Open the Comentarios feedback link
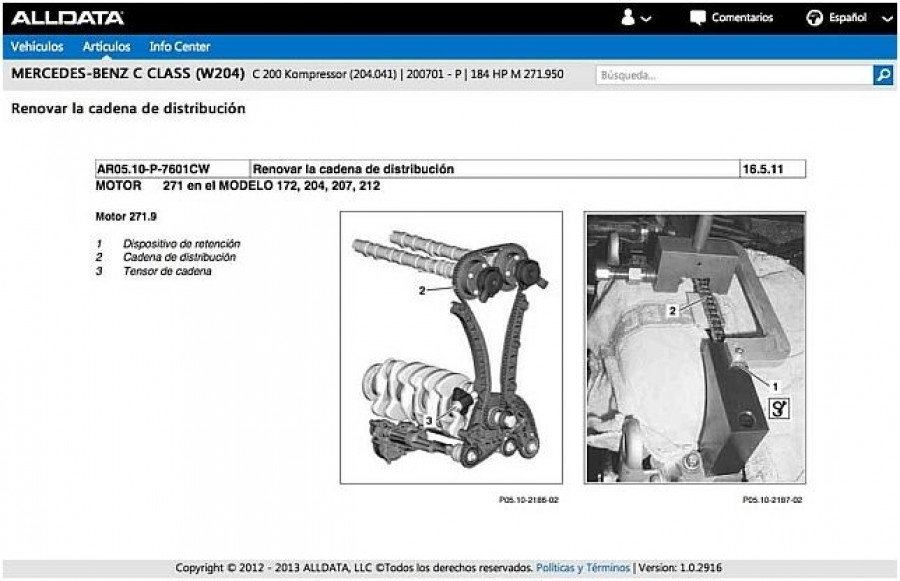900x581 pixels. (x=742, y=18)
